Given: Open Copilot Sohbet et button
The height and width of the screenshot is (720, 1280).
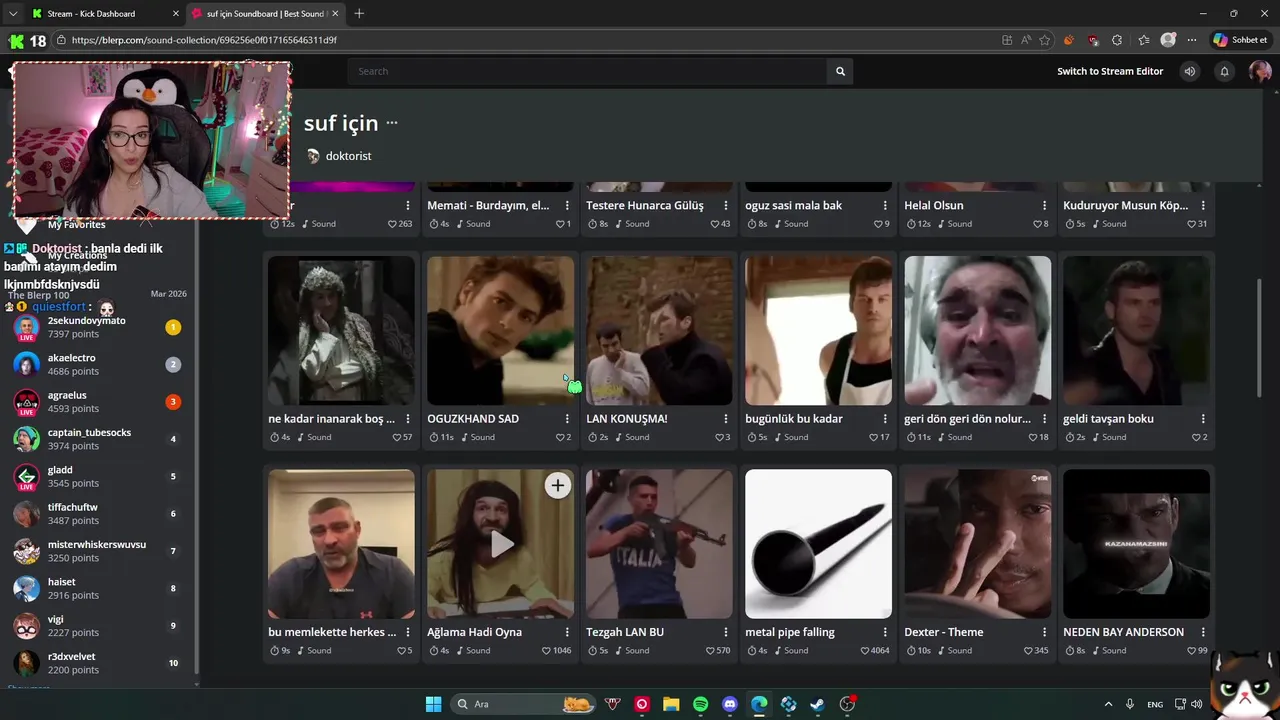Looking at the screenshot, I should tap(1240, 40).
